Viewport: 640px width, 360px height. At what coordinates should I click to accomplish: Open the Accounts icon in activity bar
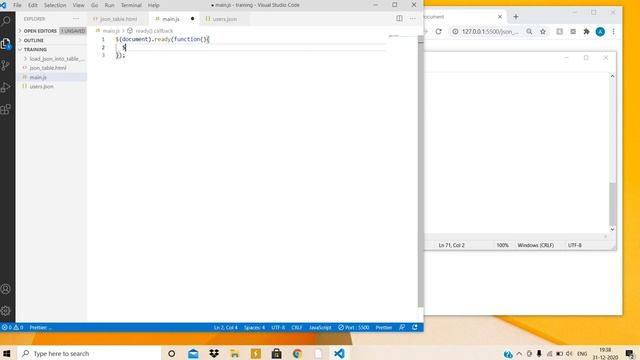point(6,289)
